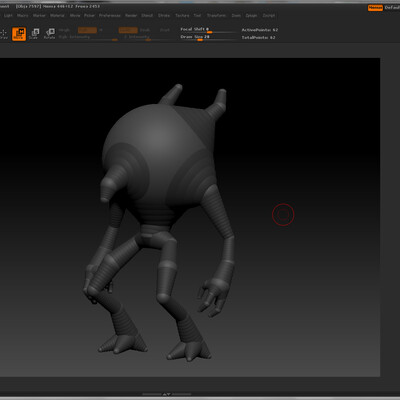Screen dimensions: 400x400
Task: Open the Stroke menu
Action: 164,16
